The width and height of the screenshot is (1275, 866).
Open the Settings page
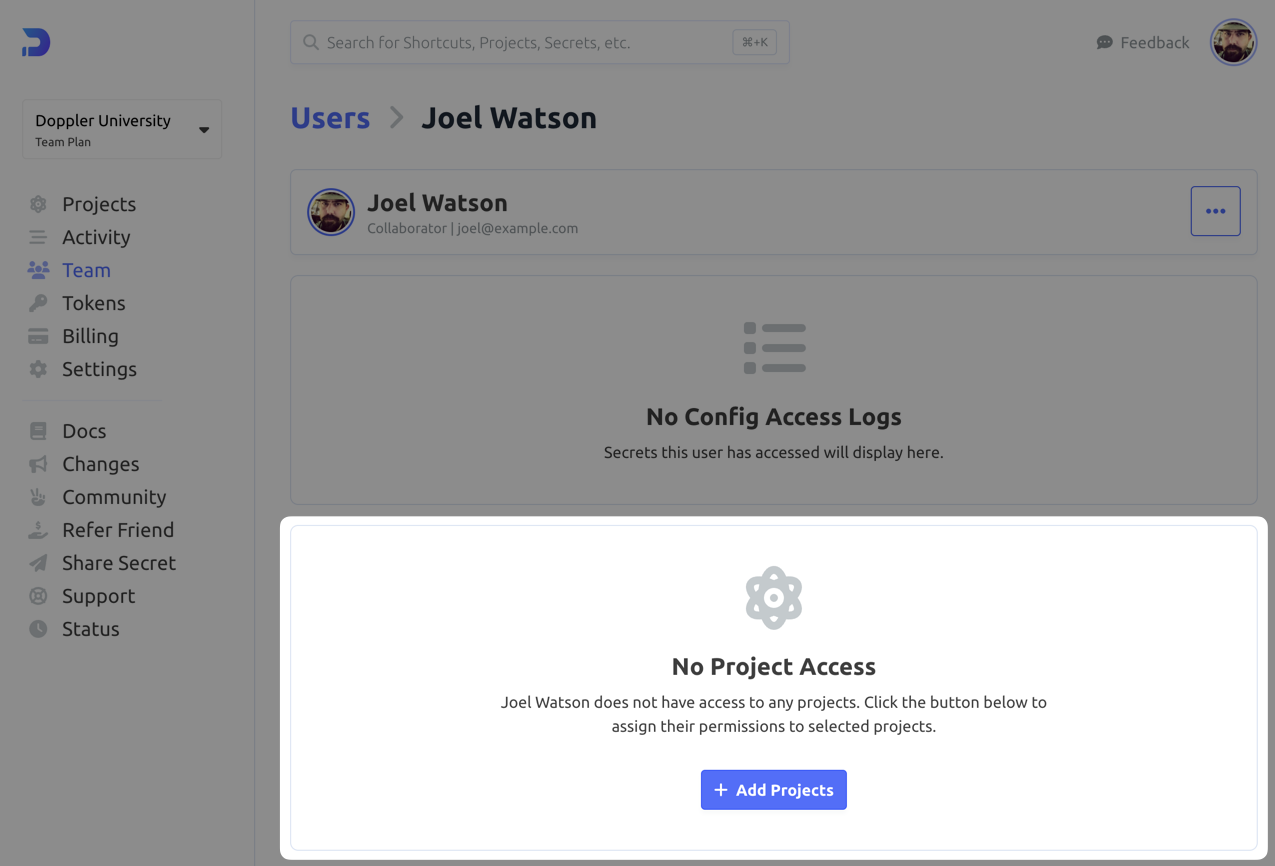[99, 369]
